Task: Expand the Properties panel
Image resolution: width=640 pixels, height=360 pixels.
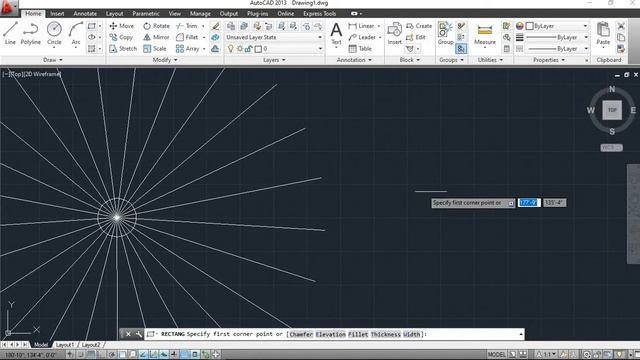Action: [x=549, y=60]
